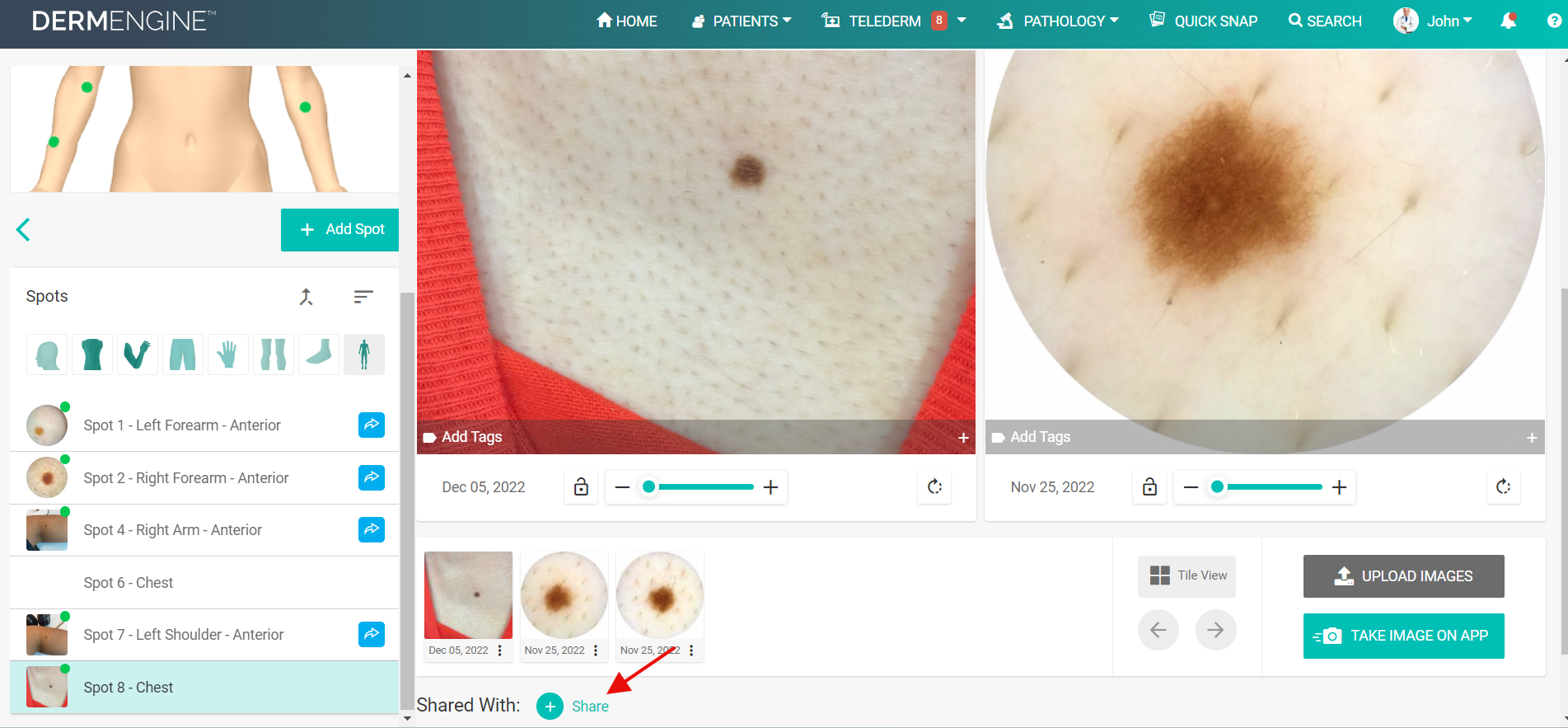
Task: Open QUICK SNAP from the navigation bar
Action: tap(1204, 21)
